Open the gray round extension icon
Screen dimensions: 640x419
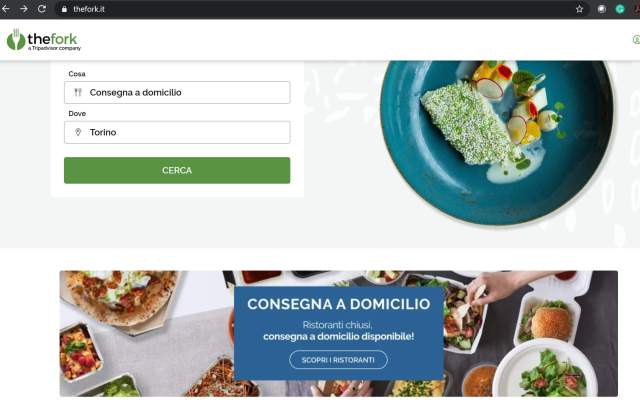[x=602, y=9]
